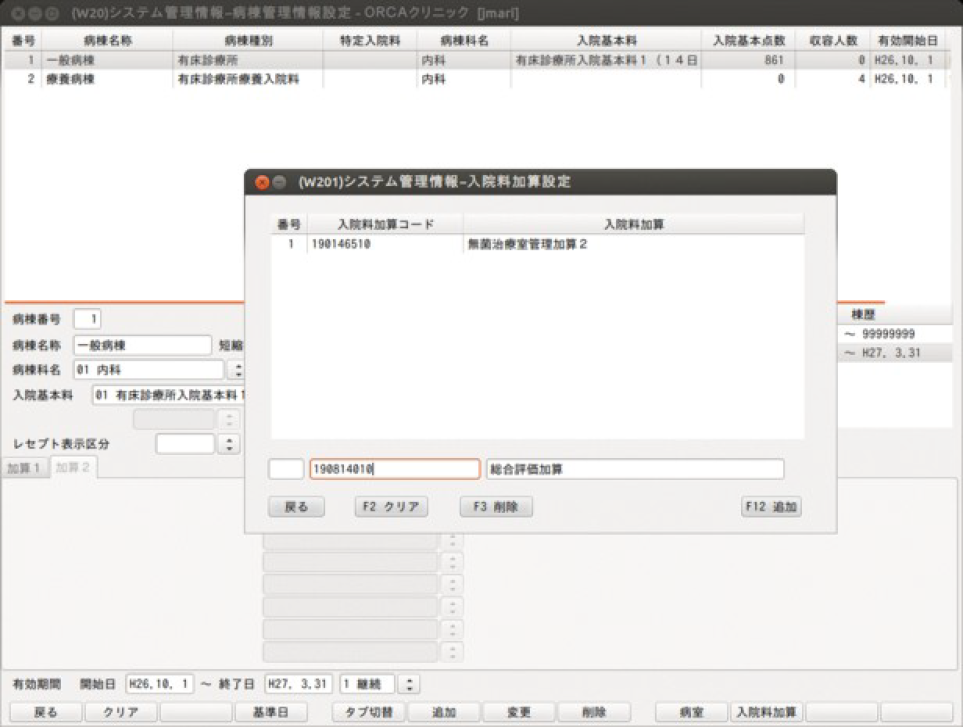The height and width of the screenshot is (727, 963).
Task: Click 戻る button inside the dialog
Action: click(x=296, y=507)
